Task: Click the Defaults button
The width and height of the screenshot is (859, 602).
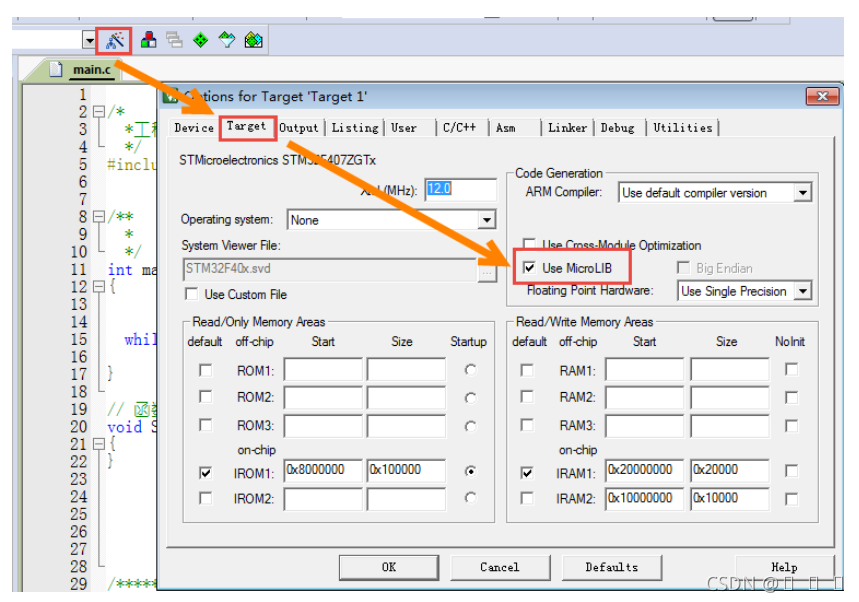Action: pyautogui.click(x=612, y=567)
